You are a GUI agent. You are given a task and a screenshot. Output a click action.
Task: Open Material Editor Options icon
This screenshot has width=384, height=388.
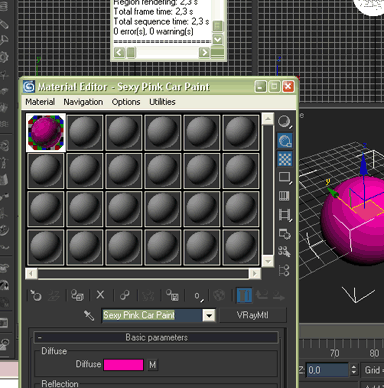[284, 233]
